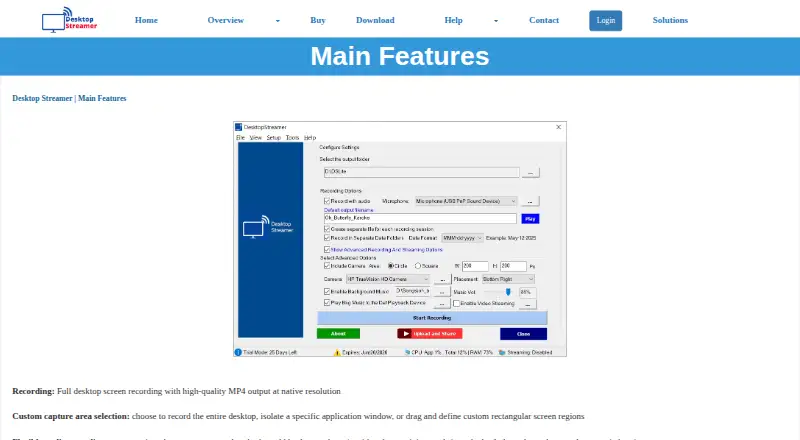Open the Tools menu

(x=292, y=138)
